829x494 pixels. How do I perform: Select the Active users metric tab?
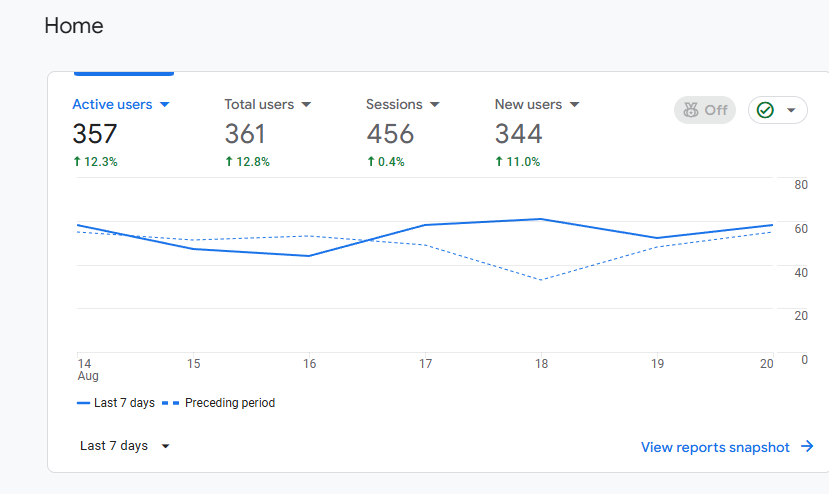click(121, 132)
